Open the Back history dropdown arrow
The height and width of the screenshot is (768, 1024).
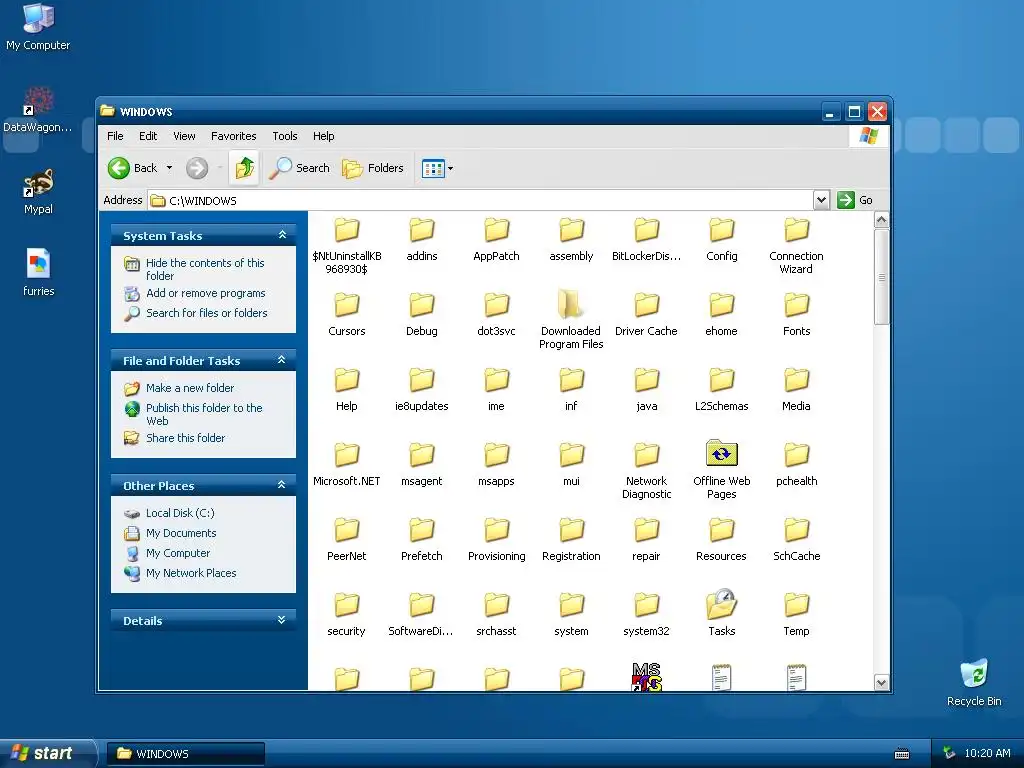(x=169, y=168)
